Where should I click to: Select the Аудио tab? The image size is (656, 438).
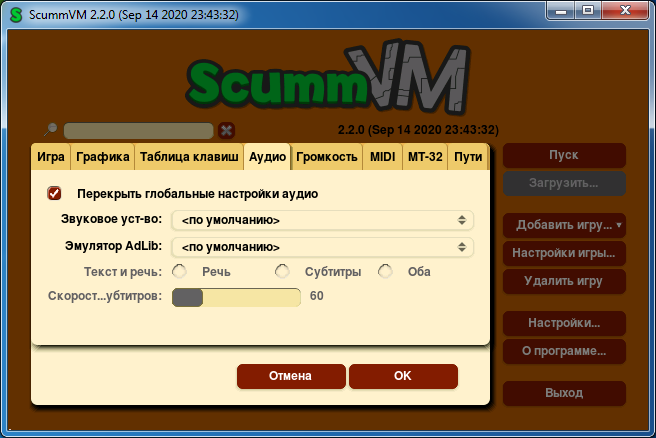tap(267, 157)
